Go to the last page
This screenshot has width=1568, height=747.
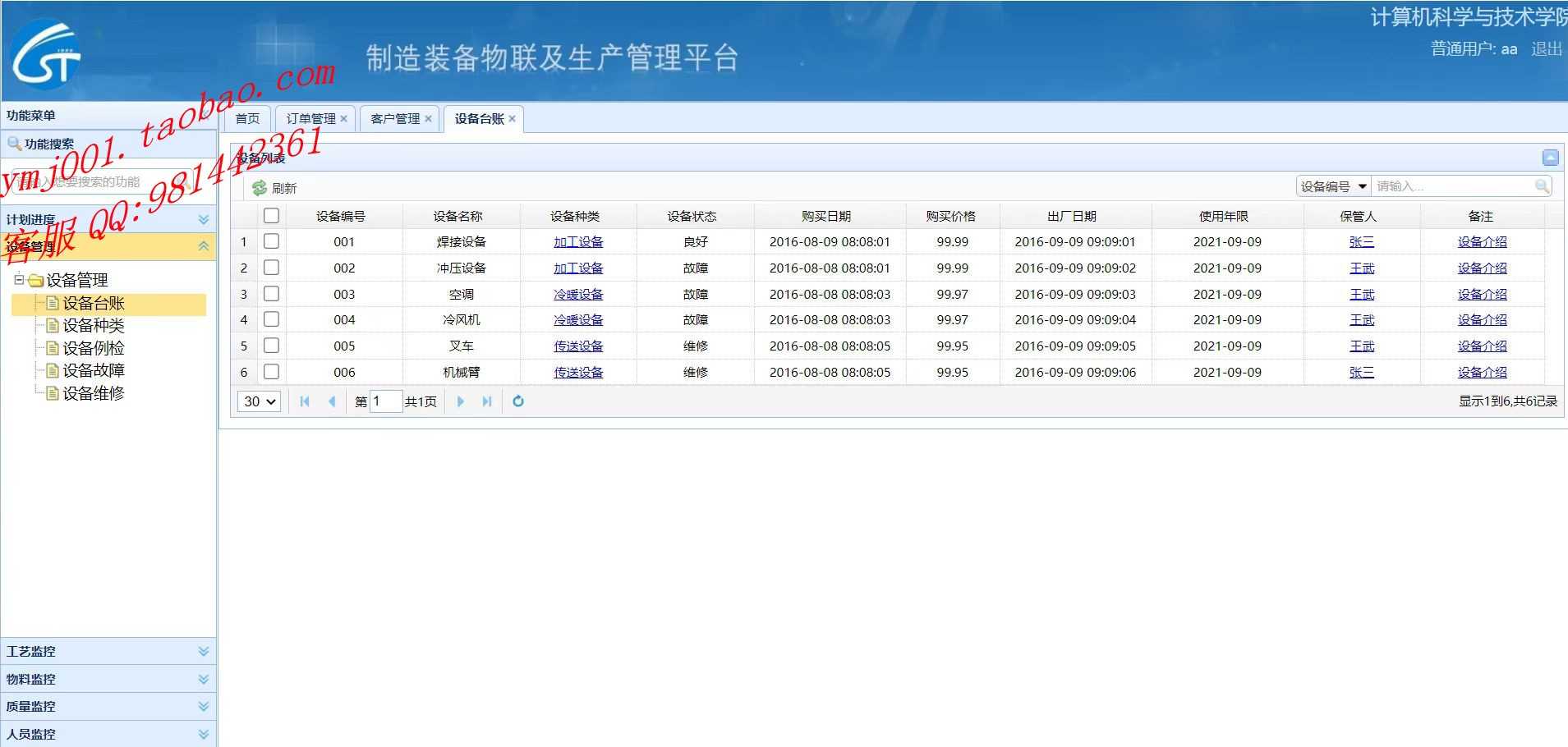(x=487, y=401)
